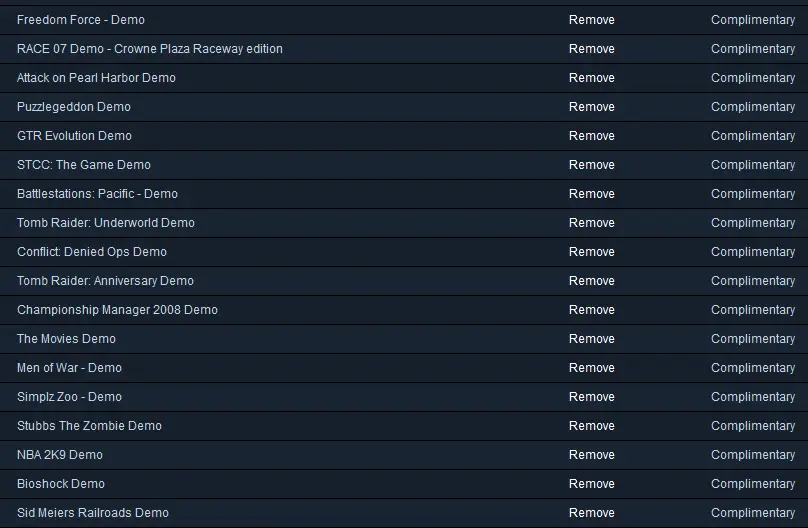This screenshot has height=528, width=808.
Task: Remove RACE 07 Demo Crowne Plaza edition
Action: point(592,49)
